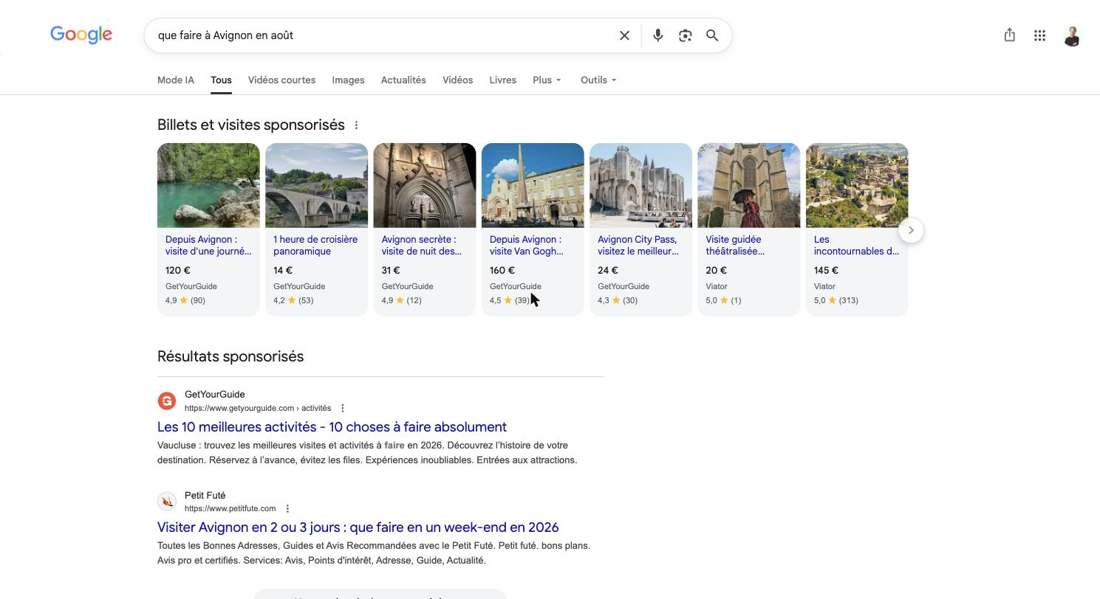Screen dimensions: 1100x599
Task: Open Depuis Avignon visite Van Gogh link
Action: point(526,245)
